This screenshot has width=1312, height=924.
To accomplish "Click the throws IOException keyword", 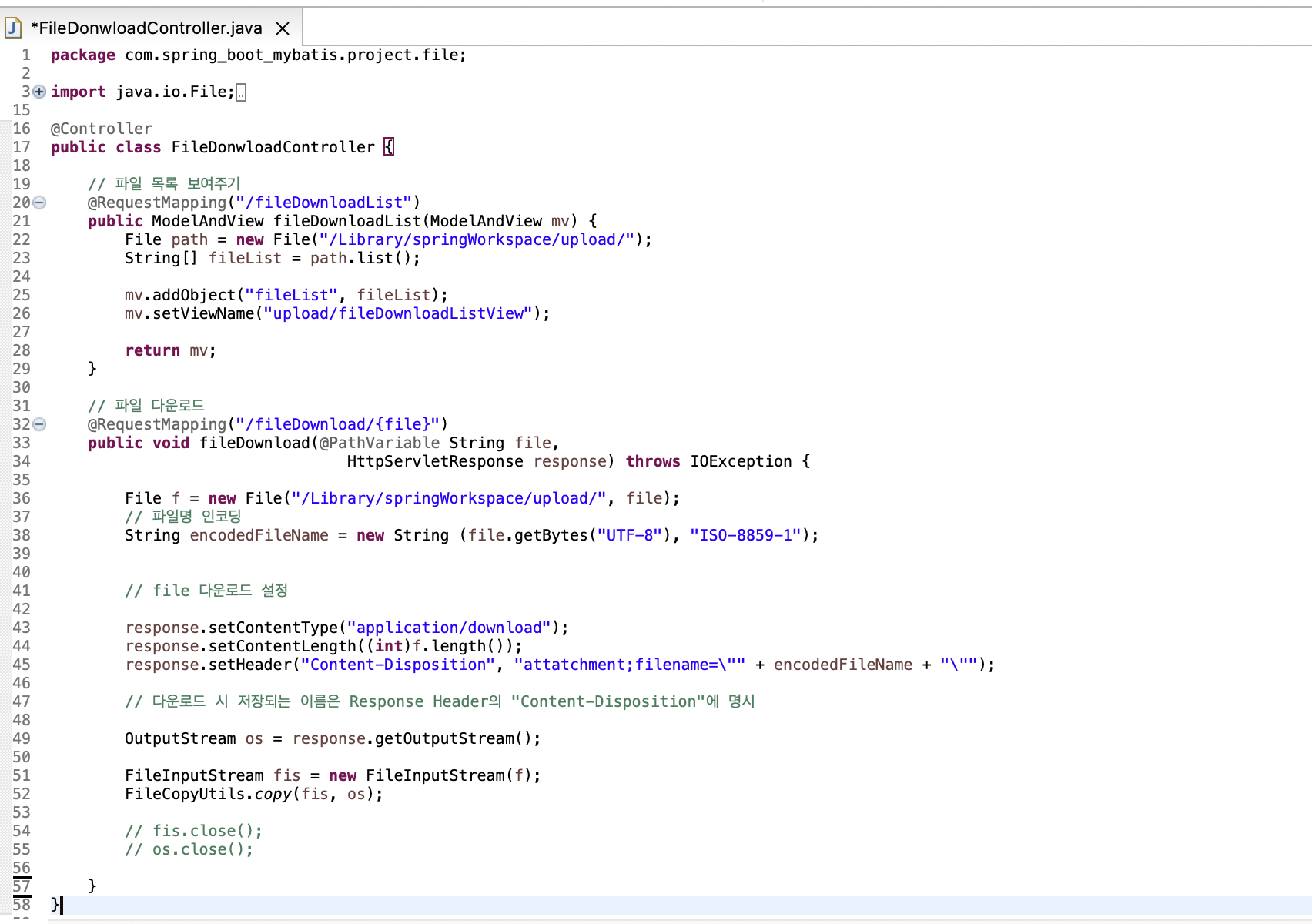I will point(653,461).
